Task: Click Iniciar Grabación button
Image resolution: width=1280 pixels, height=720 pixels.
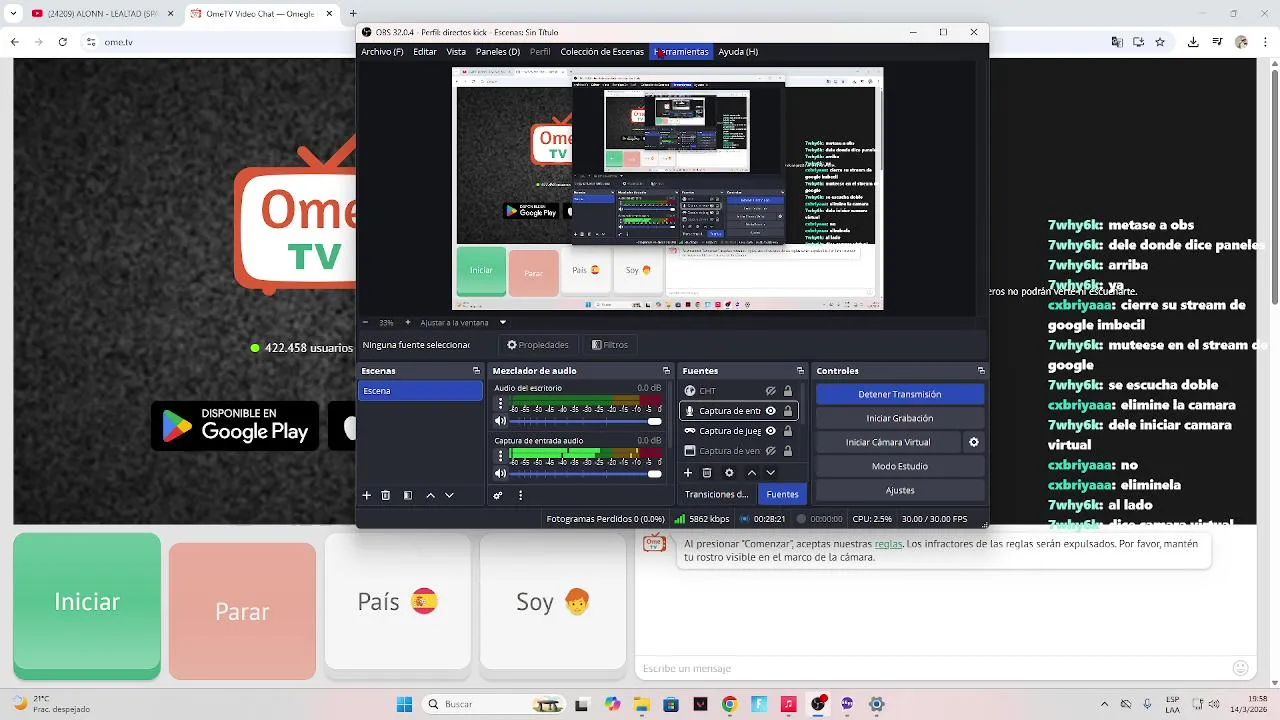Action: click(x=900, y=418)
